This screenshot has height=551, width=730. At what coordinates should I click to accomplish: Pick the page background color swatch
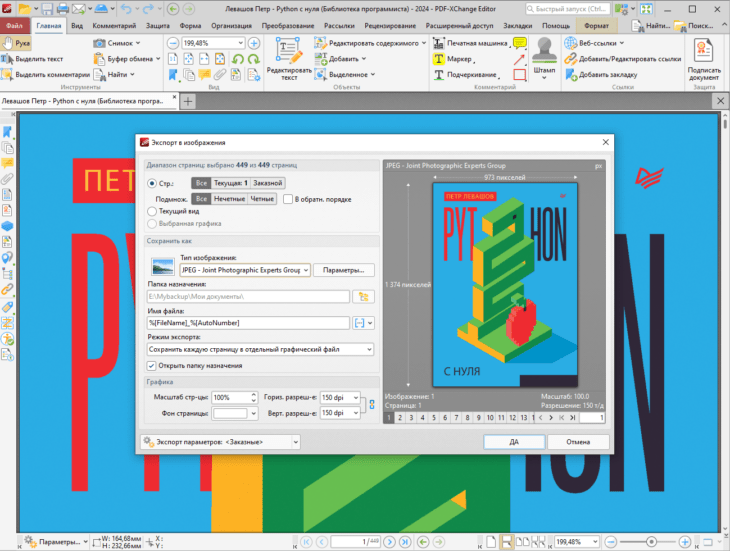[235, 413]
